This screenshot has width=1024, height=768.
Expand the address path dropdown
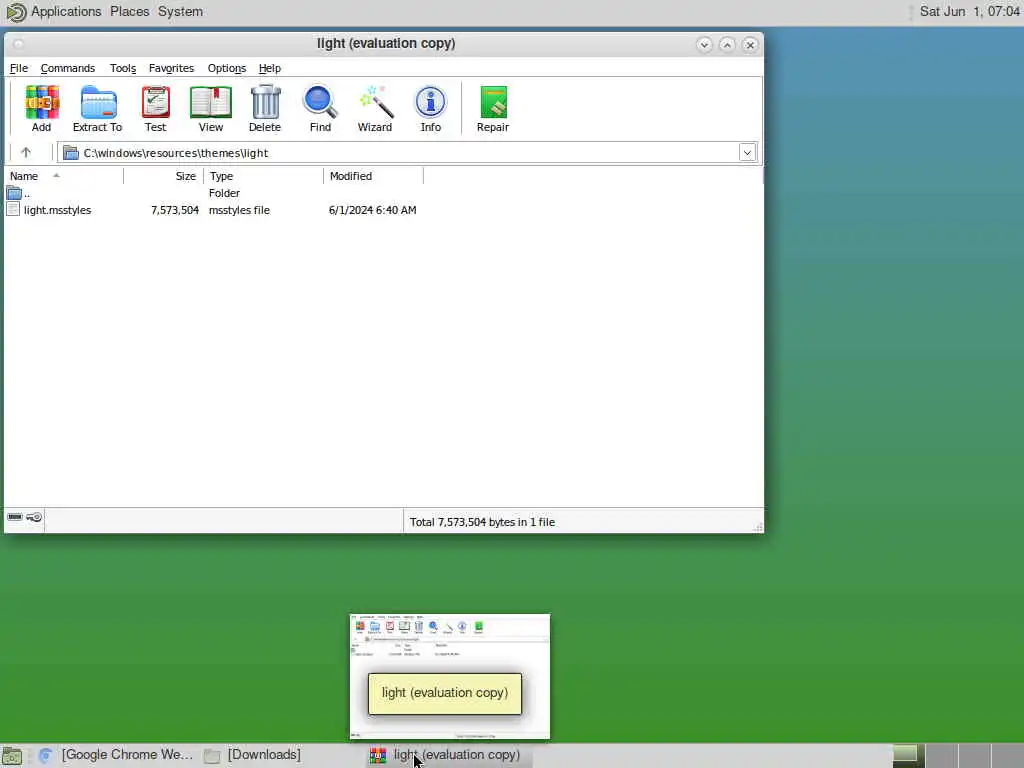(747, 153)
